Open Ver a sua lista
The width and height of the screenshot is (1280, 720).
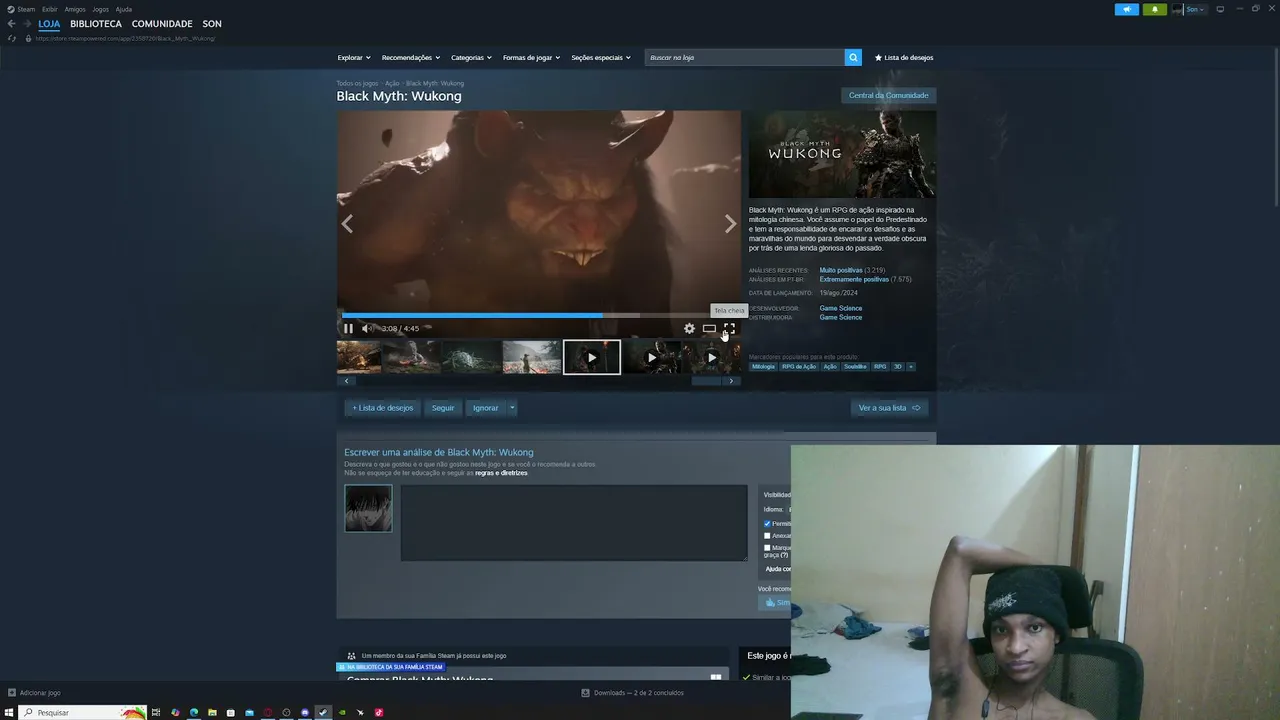coord(889,408)
